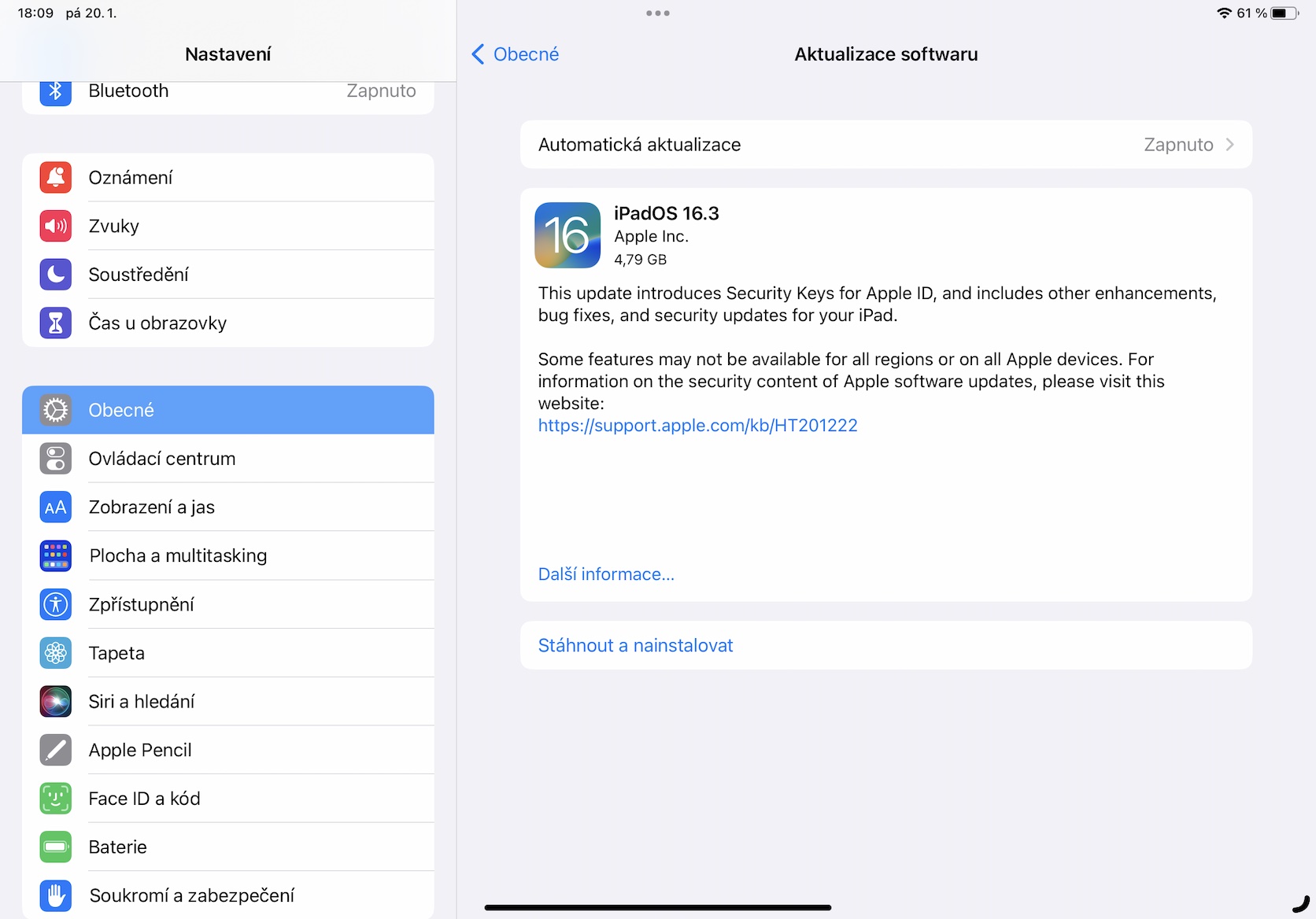This screenshot has width=1316, height=919.
Task: Select the Apple Pencil icon
Action: (x=55, y=750)
